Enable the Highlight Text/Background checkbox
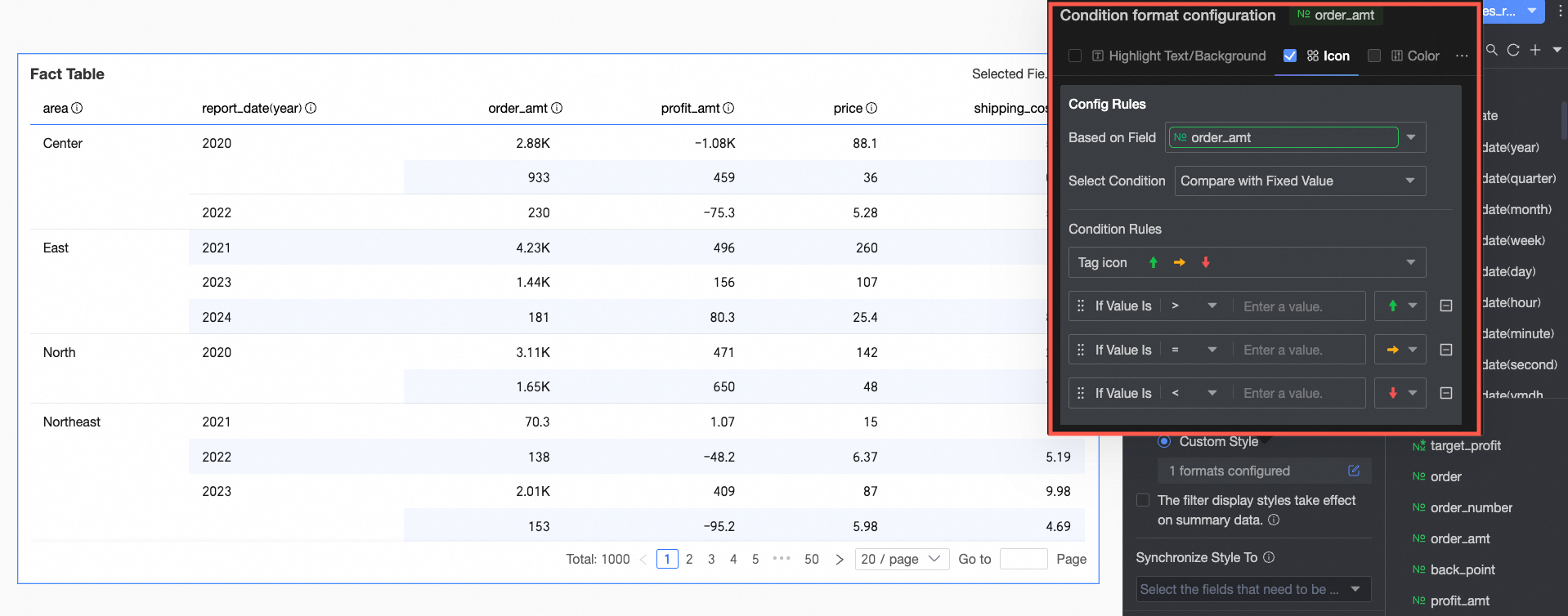 (x=1075, y=56)
